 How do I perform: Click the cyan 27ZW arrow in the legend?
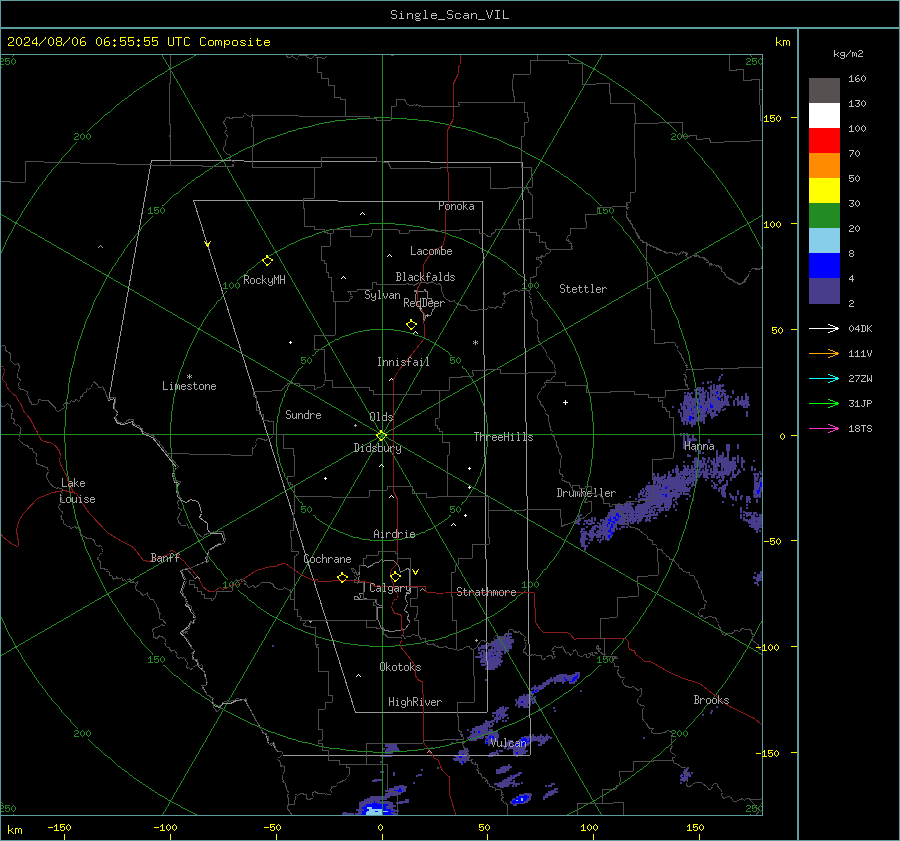pos(824,378)
